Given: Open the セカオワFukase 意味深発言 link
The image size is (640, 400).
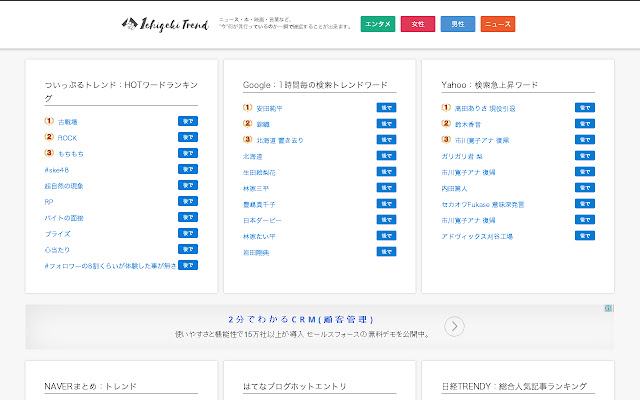Looking at the screenshot, I should 483,204.
